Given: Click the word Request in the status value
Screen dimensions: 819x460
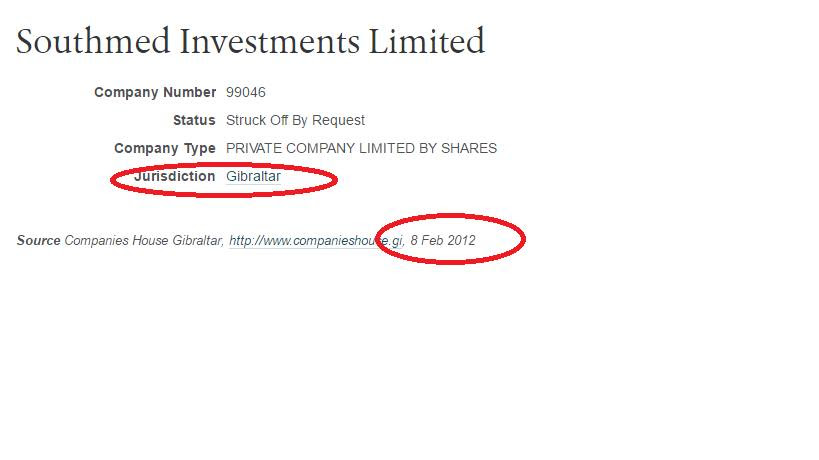Looking at the screenshot, I should pyautogui.click(x=338, y=121).
